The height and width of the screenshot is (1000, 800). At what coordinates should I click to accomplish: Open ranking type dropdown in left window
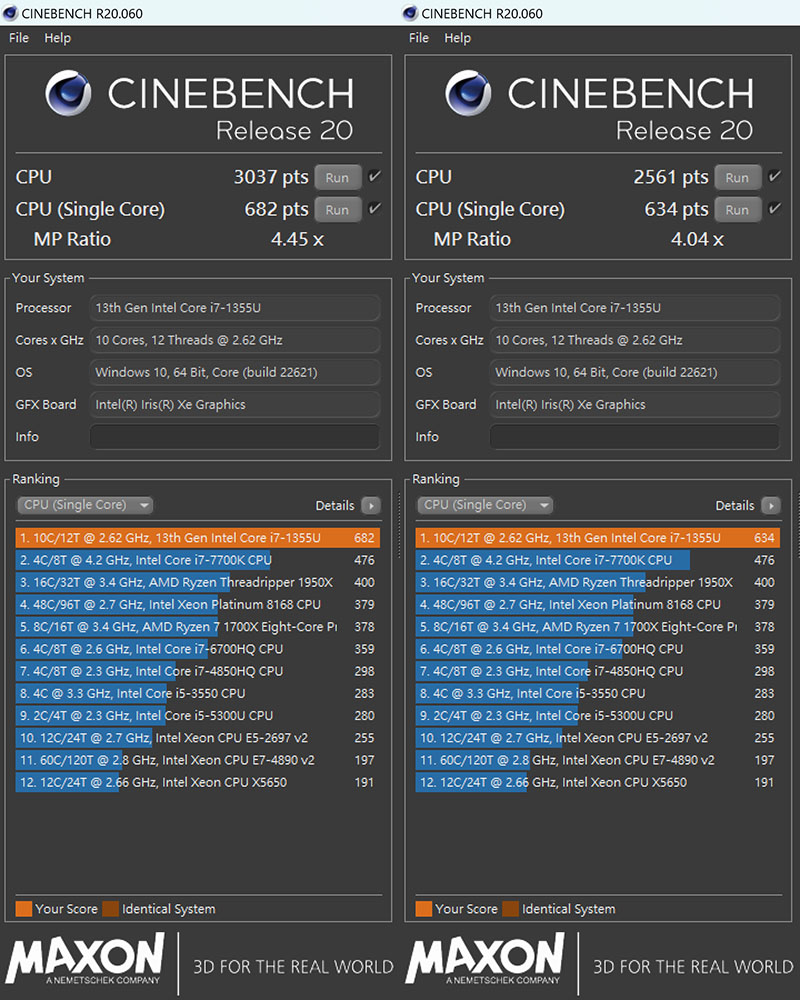tap(84, 505)
